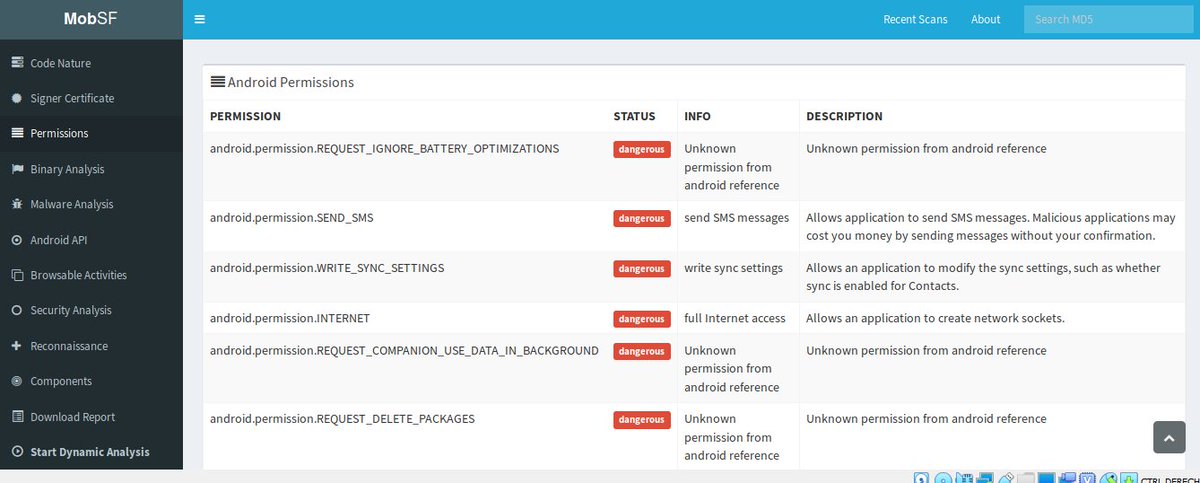The image size is (1200, 483).
Task: Click the MobSF logo
Action: click(x=91, y=18)
